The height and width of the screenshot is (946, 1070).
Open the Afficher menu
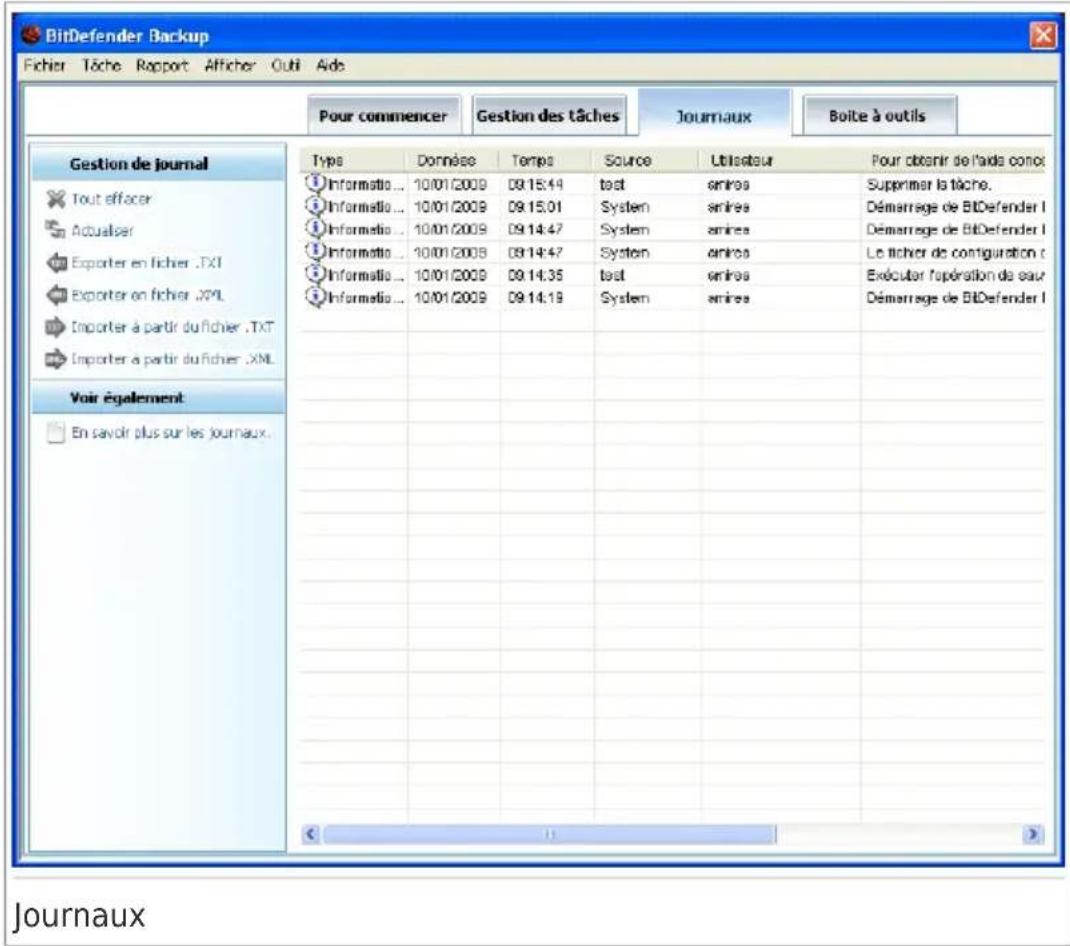230,66
